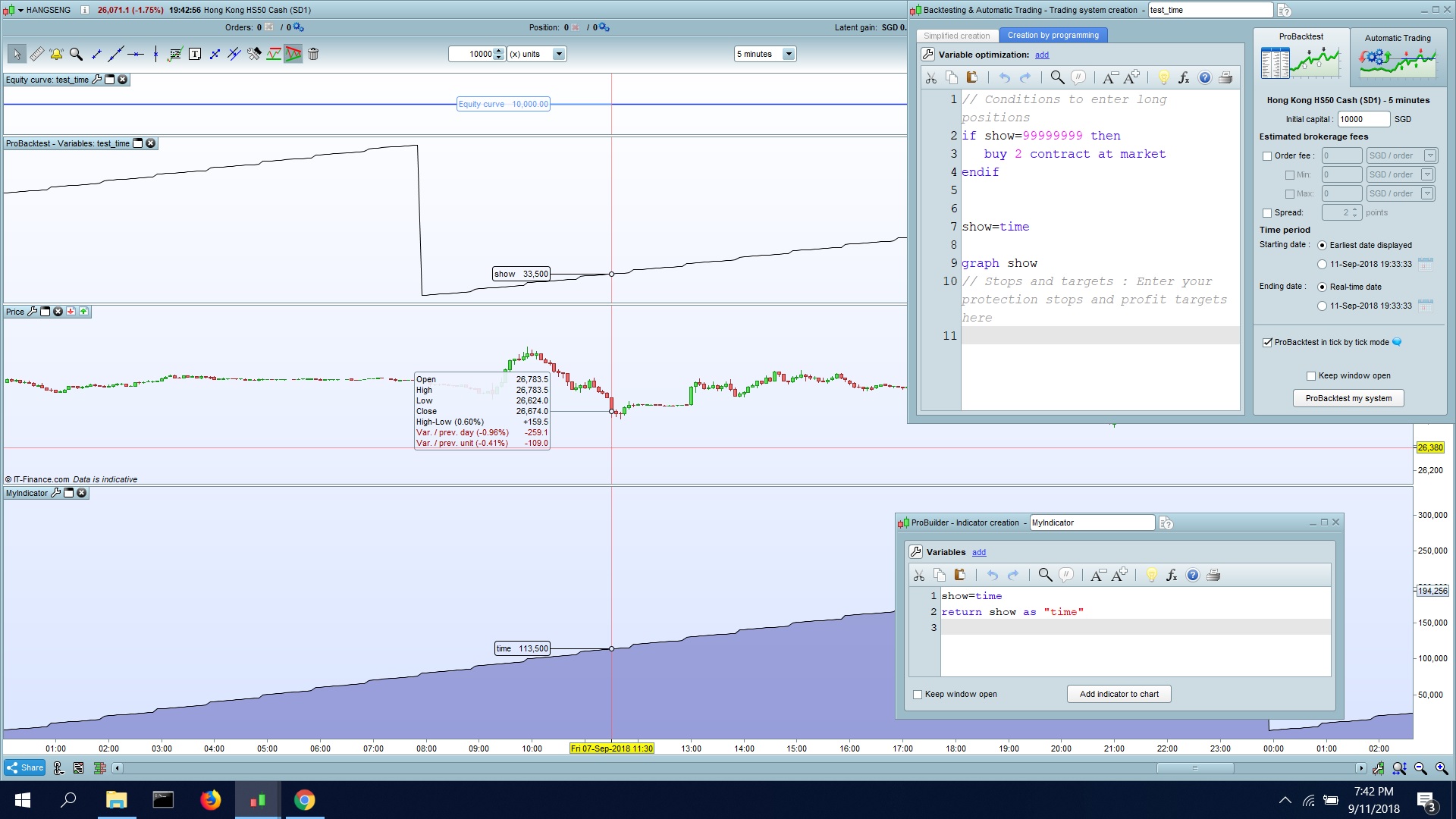Select the ruler measurement tool
The image size is (1456, 819).
(x=36, y=54)
